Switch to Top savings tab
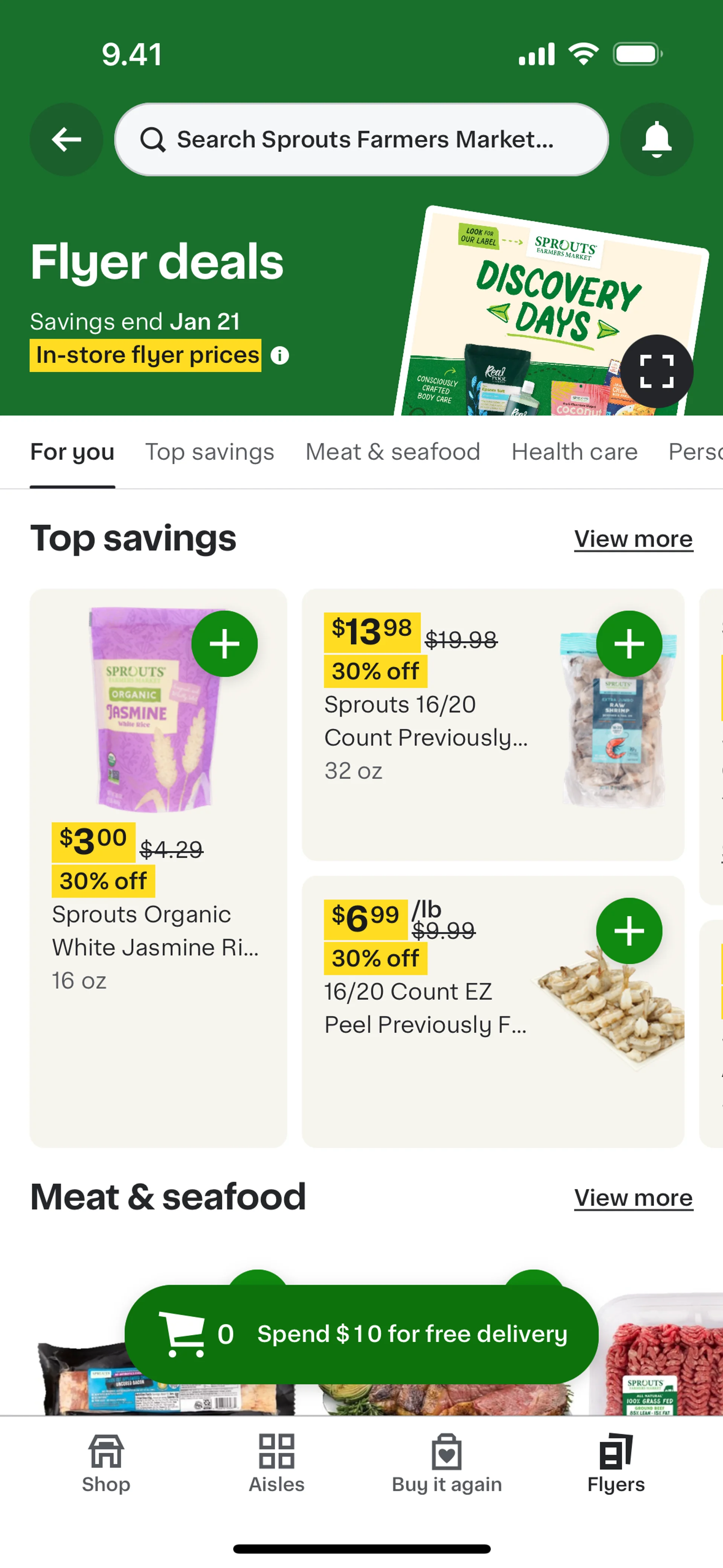 click(209, 452)
